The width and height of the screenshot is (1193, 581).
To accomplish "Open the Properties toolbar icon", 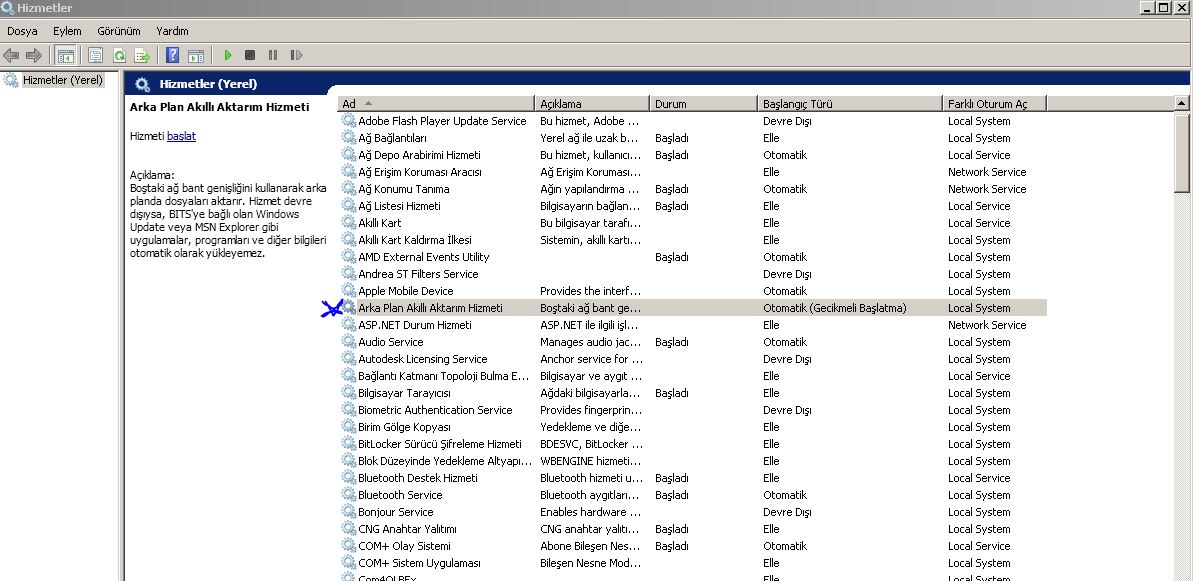I will pyautogui.click(x=96, y=55).
